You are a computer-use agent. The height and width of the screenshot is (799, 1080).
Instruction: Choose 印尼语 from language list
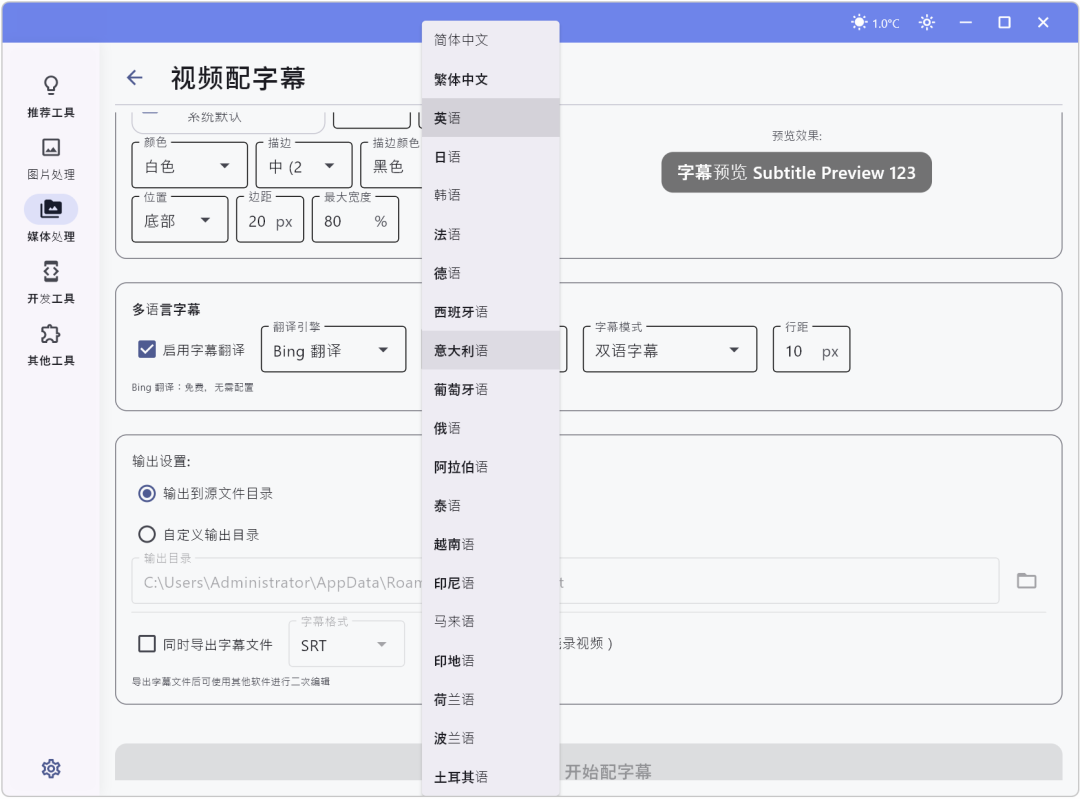490,583
